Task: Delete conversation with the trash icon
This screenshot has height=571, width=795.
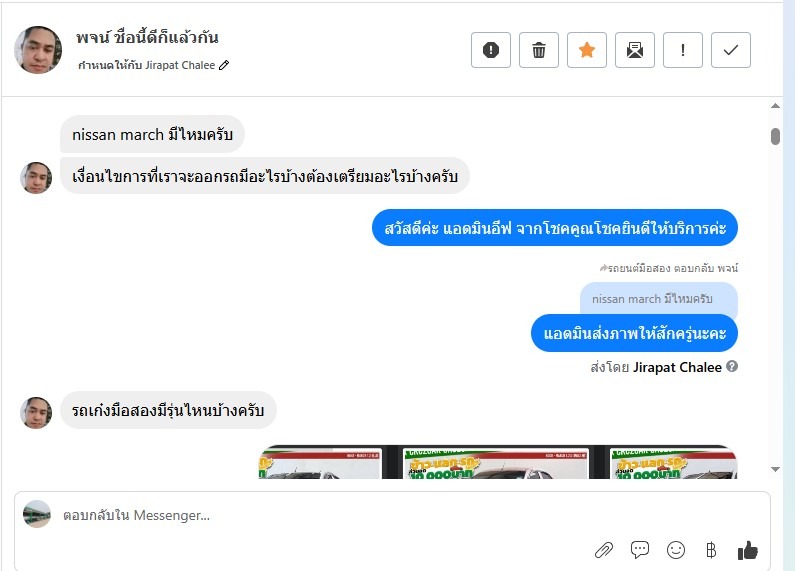Action: [538, 50]
